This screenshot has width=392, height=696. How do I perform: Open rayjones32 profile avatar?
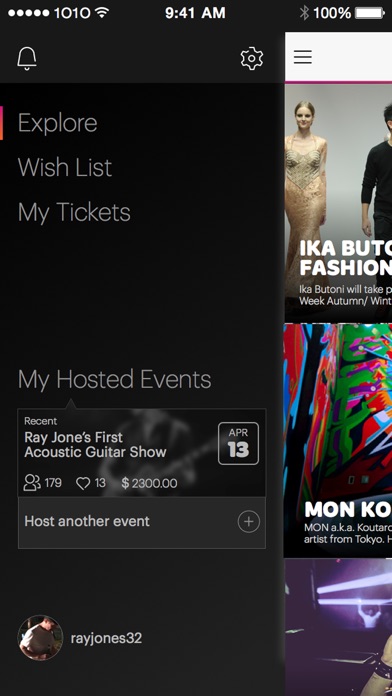(40, 638)
